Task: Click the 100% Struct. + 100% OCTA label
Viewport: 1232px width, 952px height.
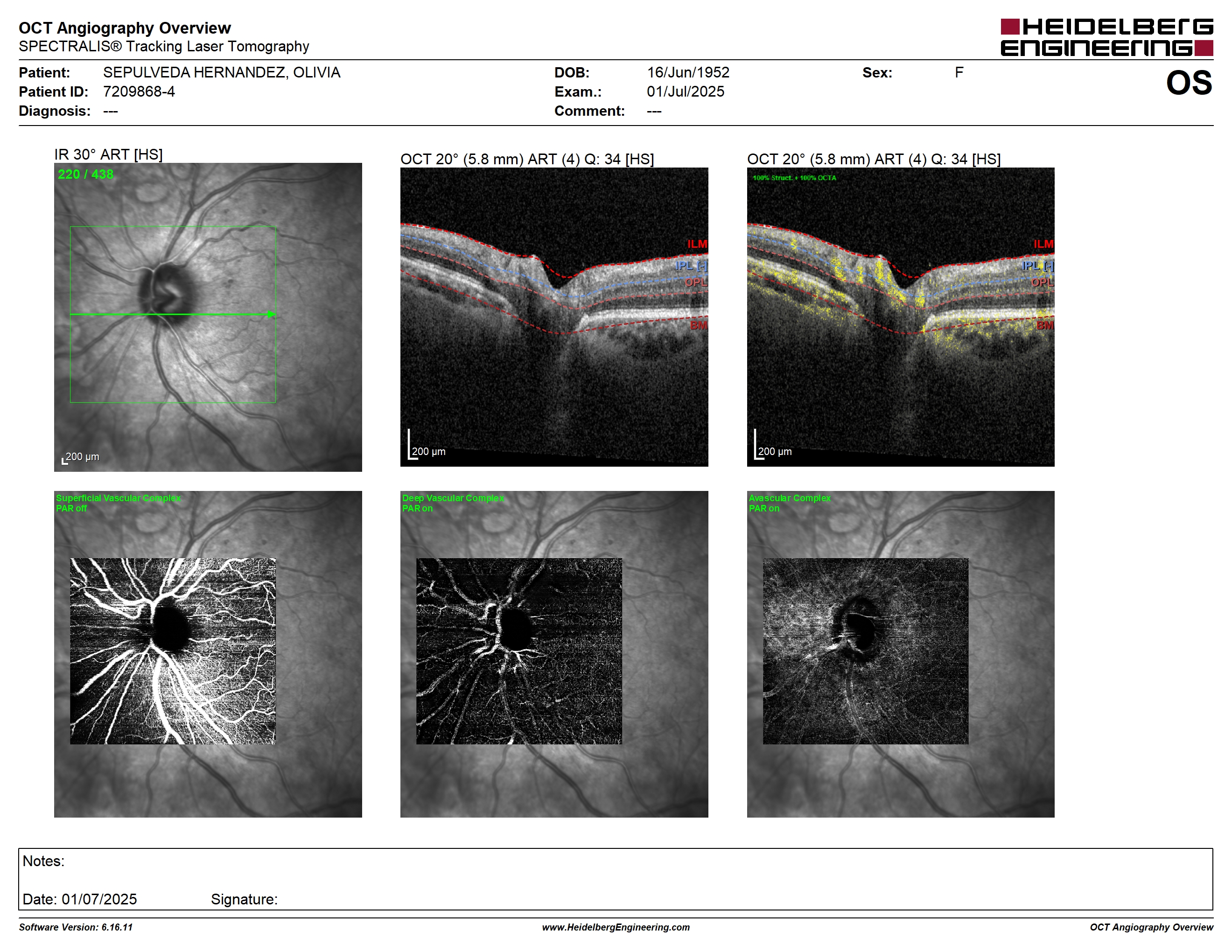Action: click(x=794, y=178)
